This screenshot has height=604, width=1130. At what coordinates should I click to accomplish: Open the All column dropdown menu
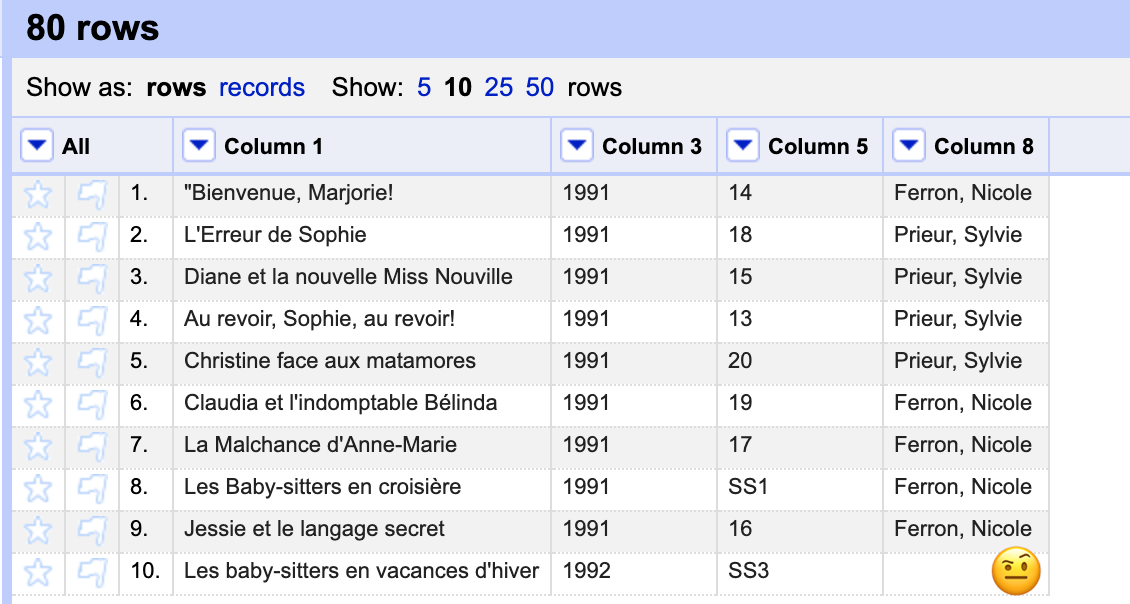coord(36,144)
